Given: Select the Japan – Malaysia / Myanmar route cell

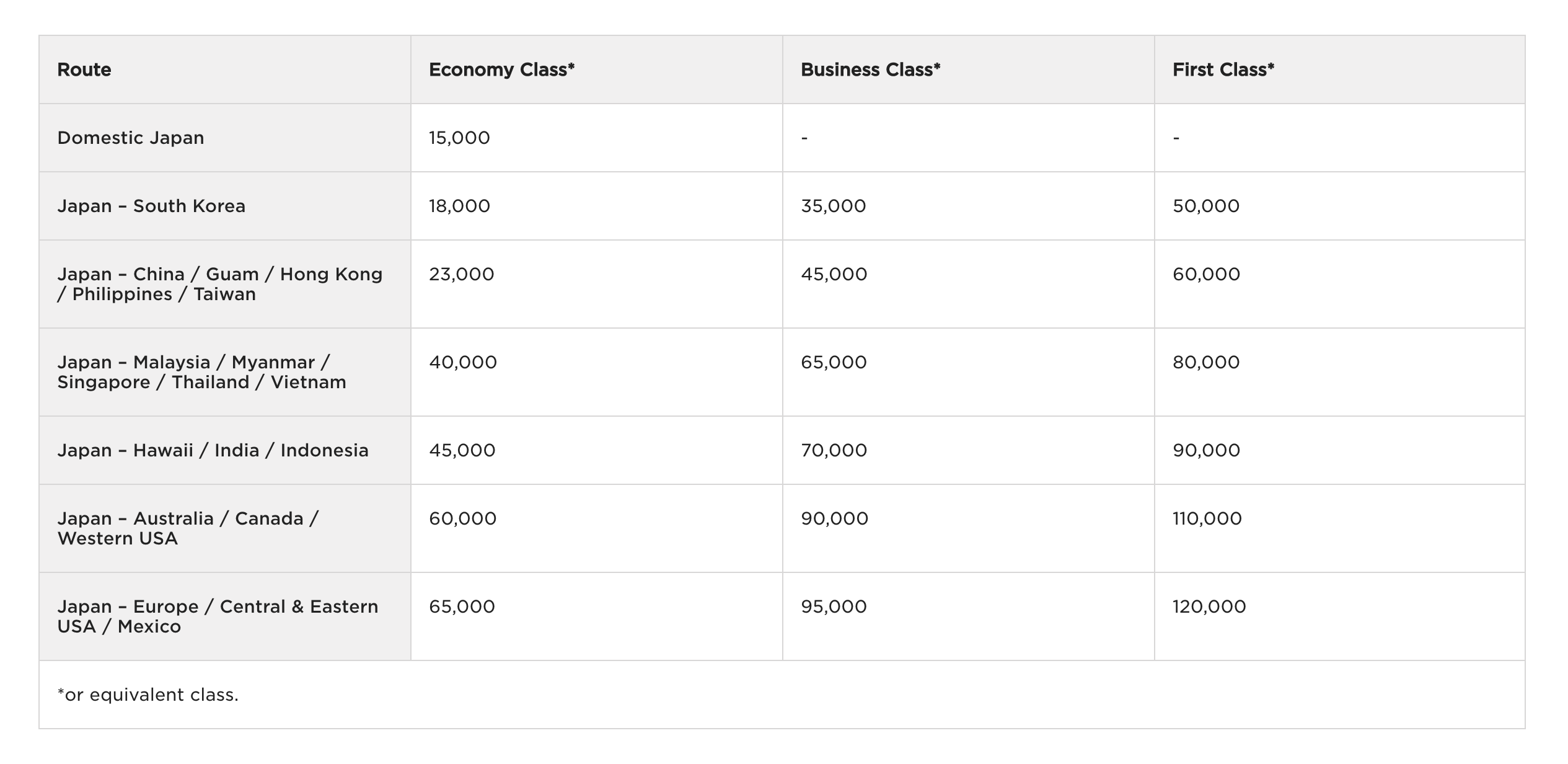Looking at the screenshot, I should (202, 372).
